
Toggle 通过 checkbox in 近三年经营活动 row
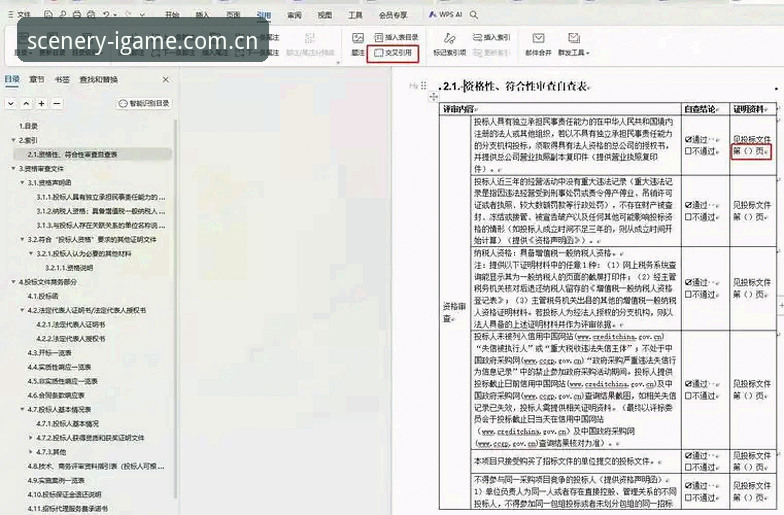(688, 205)
